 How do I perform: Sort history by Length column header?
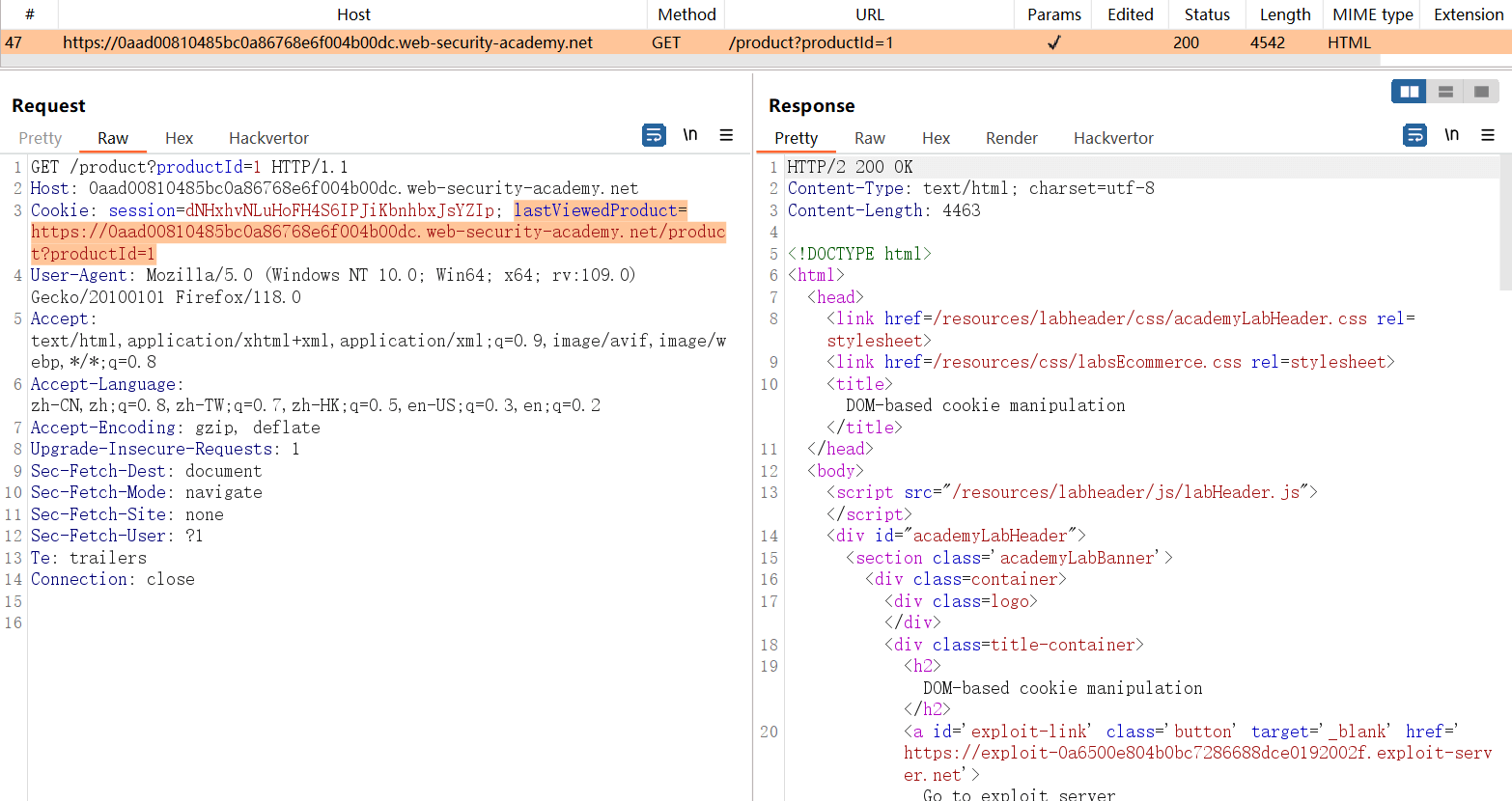1285,14
